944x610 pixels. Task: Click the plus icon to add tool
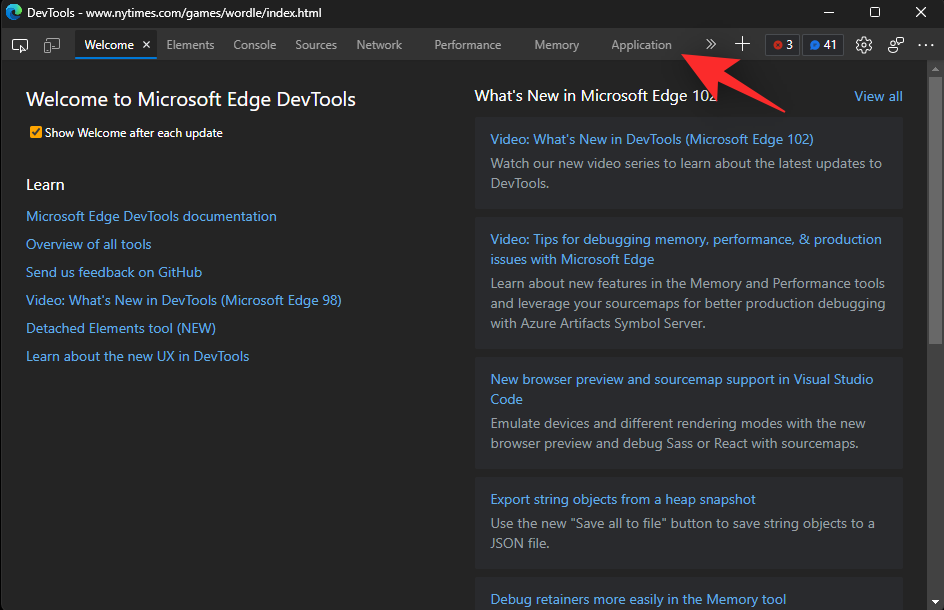[x=742, y=45]
